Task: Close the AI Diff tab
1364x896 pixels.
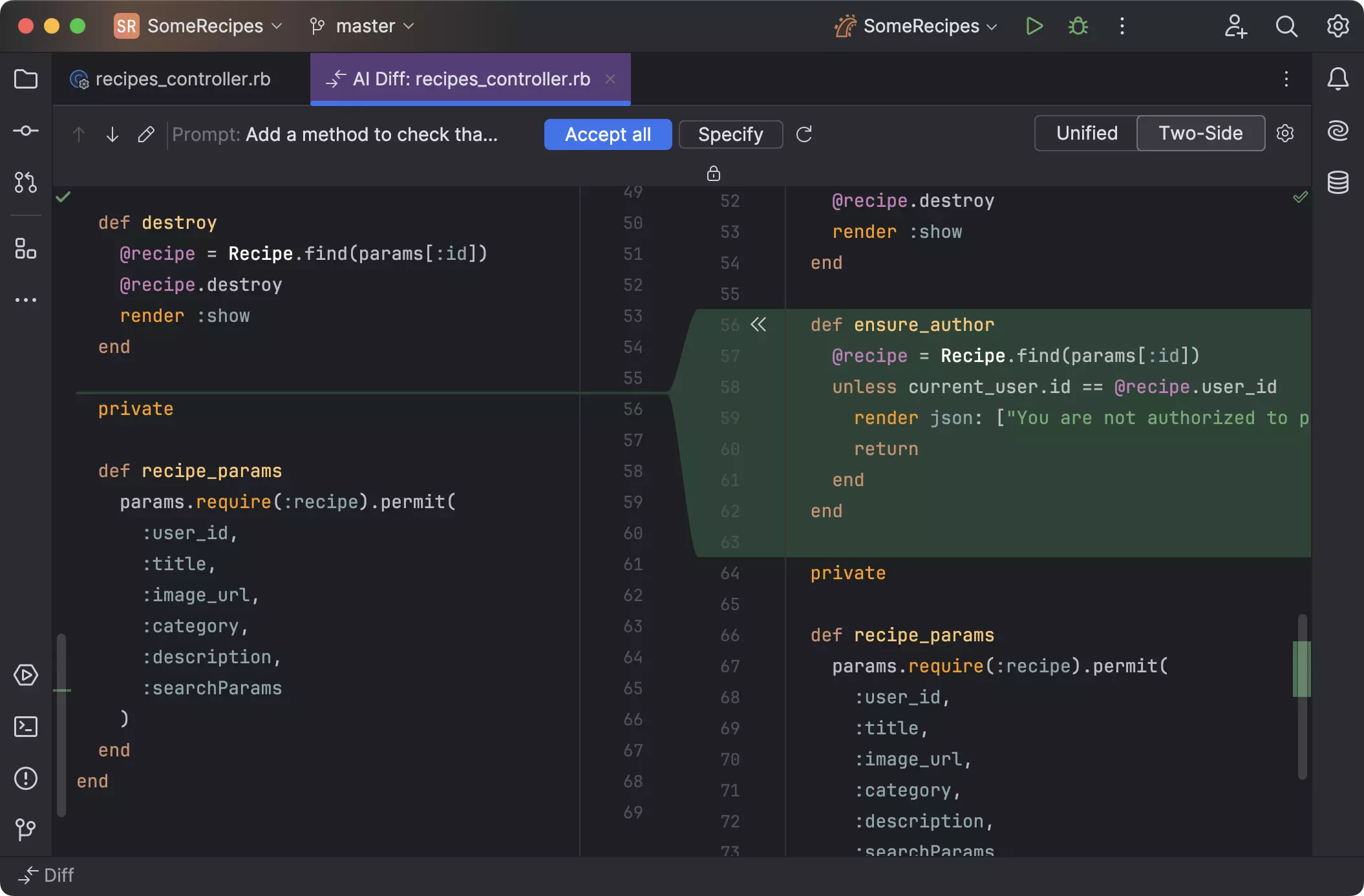Action: [x=610, y=79]
